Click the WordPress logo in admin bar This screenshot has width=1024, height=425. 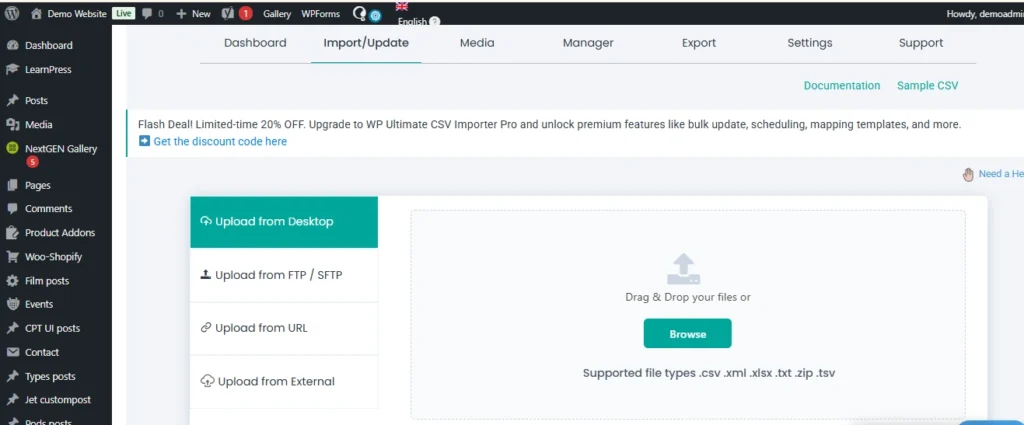click(12, 14)
